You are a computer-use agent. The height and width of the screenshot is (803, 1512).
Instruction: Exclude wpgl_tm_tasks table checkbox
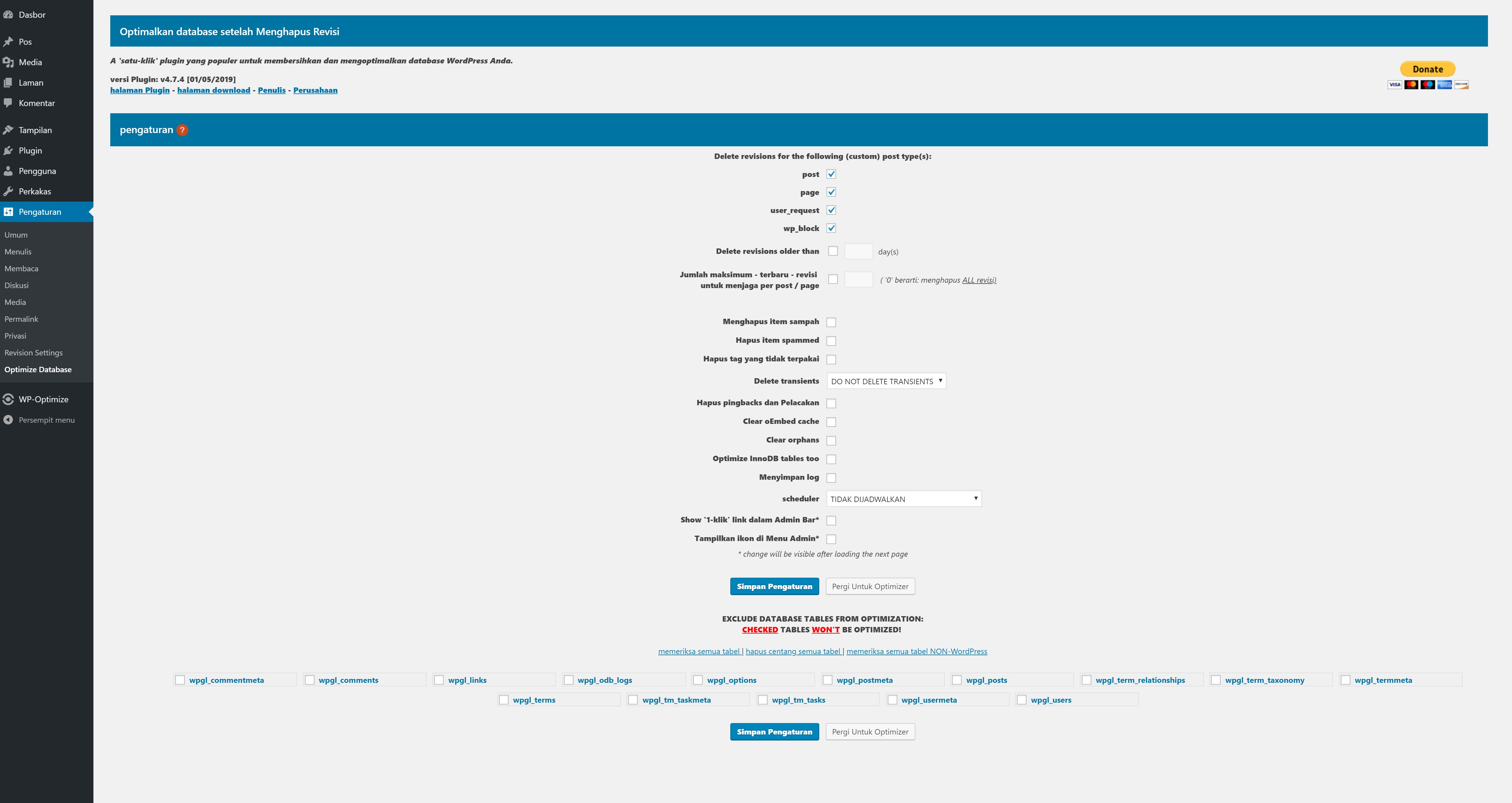(x=762, y=700)
